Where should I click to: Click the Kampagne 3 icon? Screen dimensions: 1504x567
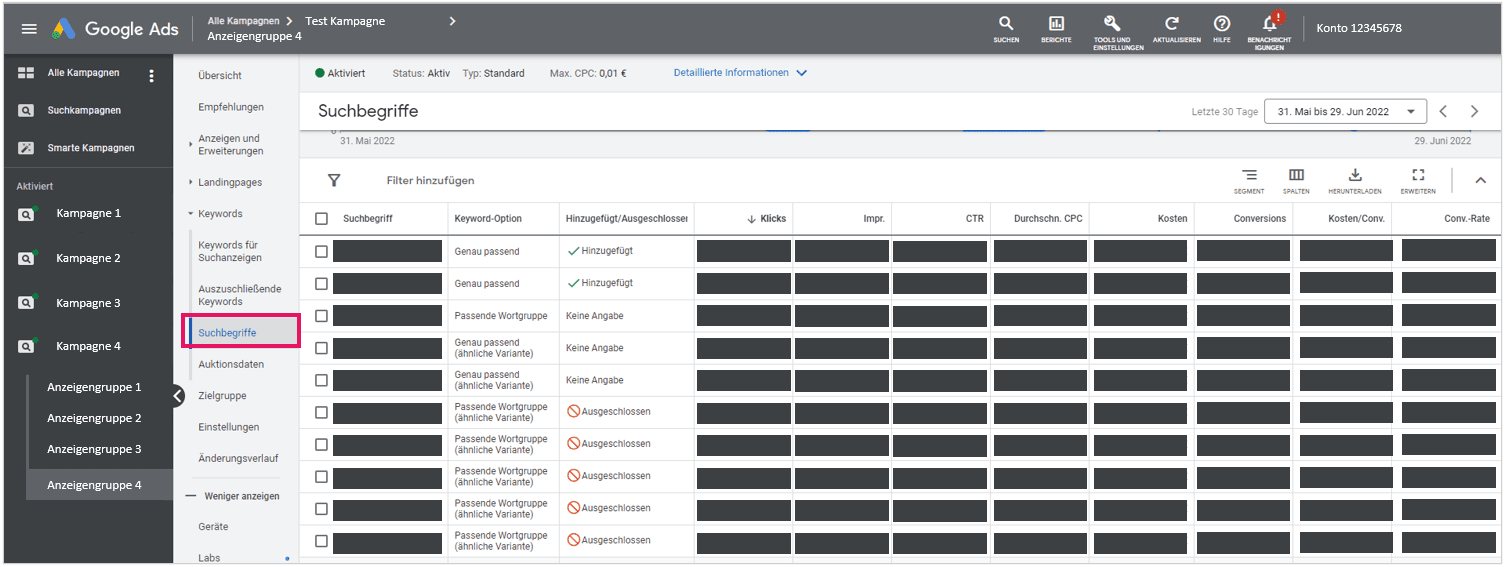point(27,303)
